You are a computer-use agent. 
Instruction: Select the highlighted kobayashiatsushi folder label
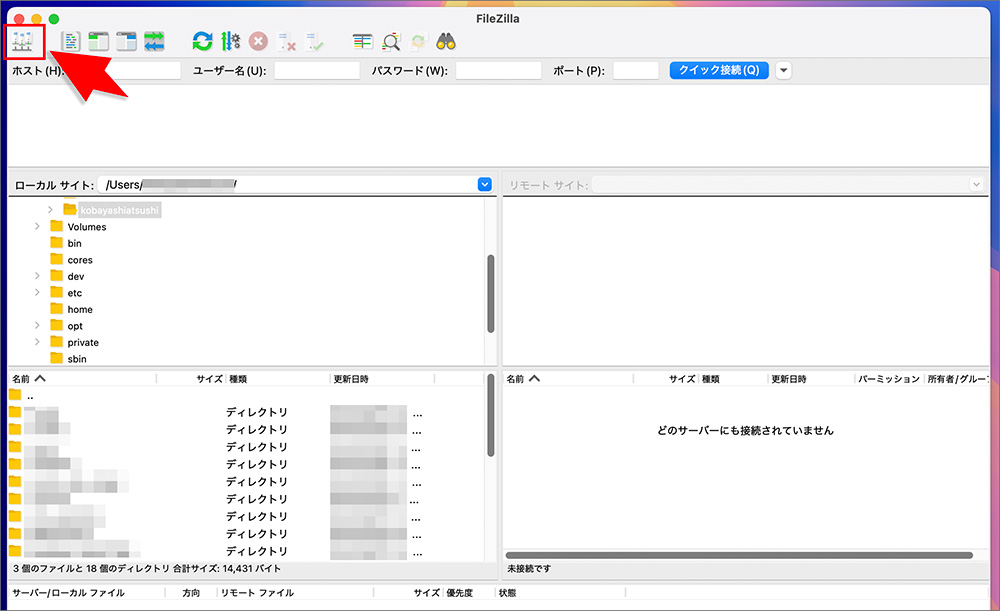[x=119, y=210]
